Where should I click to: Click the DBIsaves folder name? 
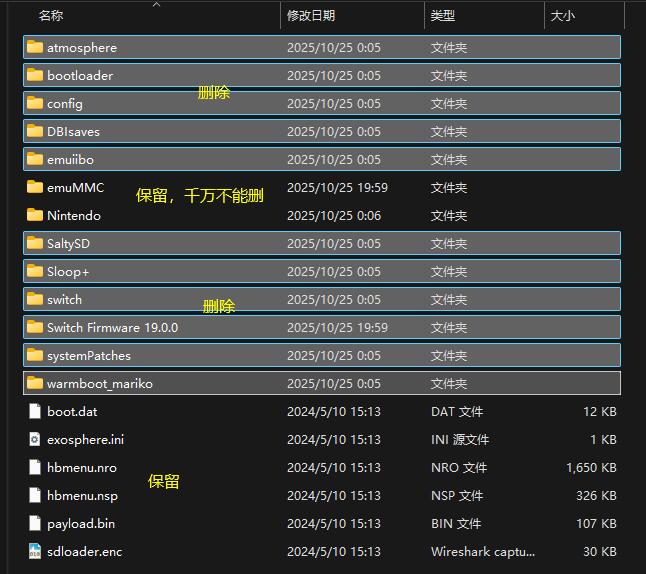(73, 131)
